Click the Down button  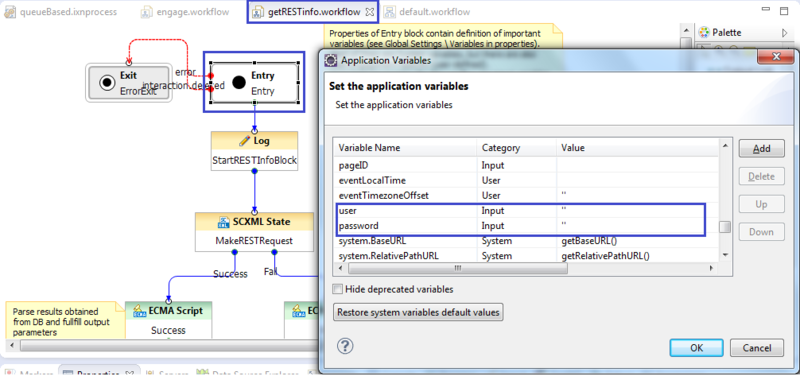click(x=762, y=232)
